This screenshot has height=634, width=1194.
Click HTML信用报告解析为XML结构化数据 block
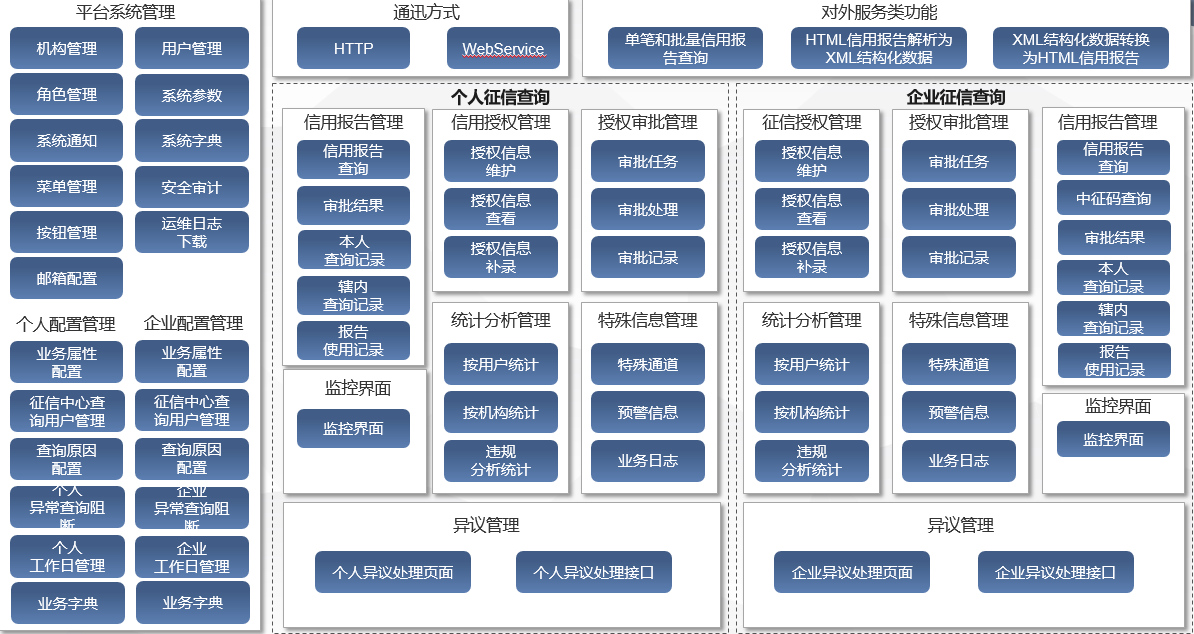879,48
